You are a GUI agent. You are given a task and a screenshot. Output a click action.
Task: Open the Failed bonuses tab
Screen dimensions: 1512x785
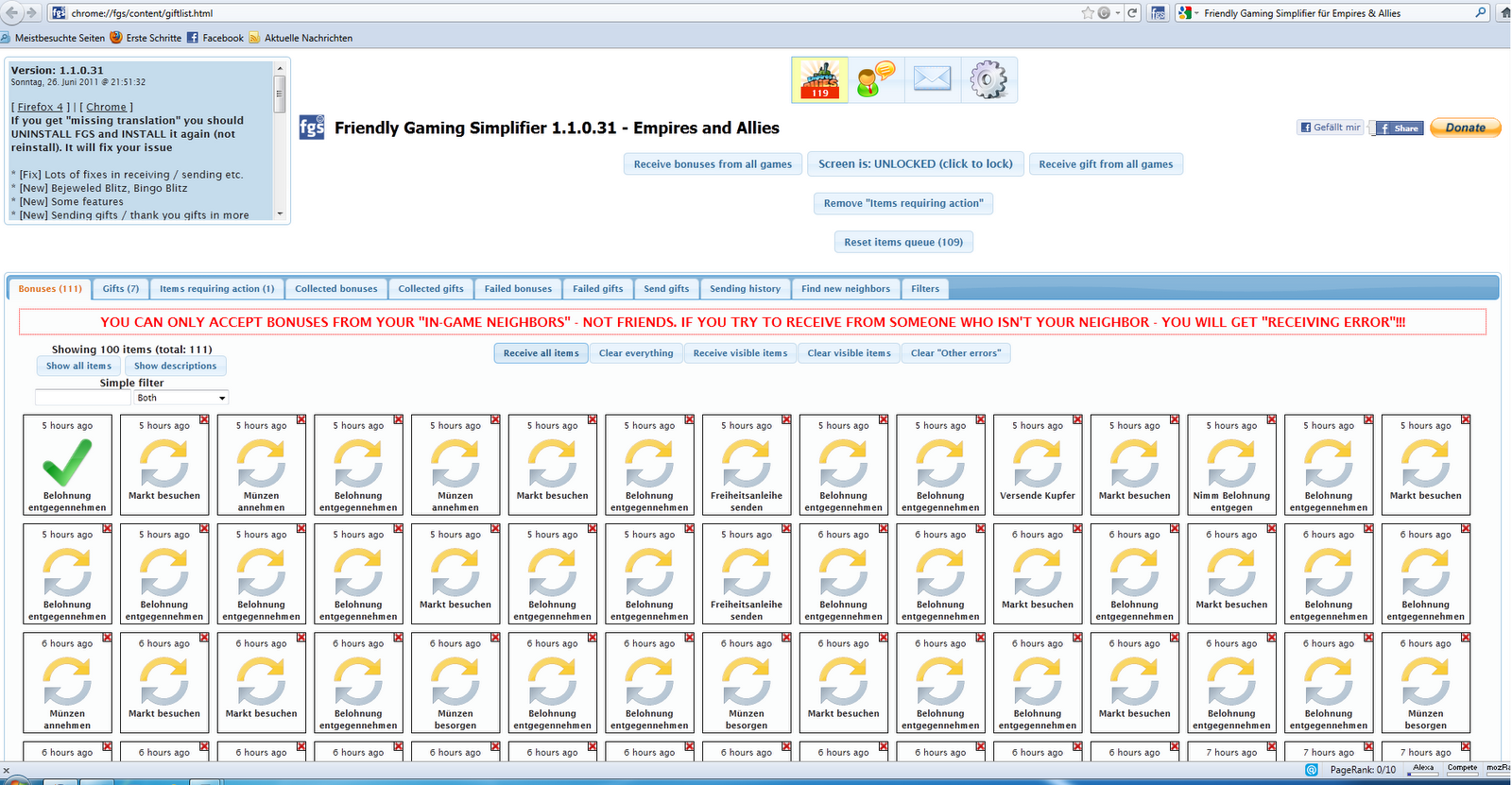[518, 289]
